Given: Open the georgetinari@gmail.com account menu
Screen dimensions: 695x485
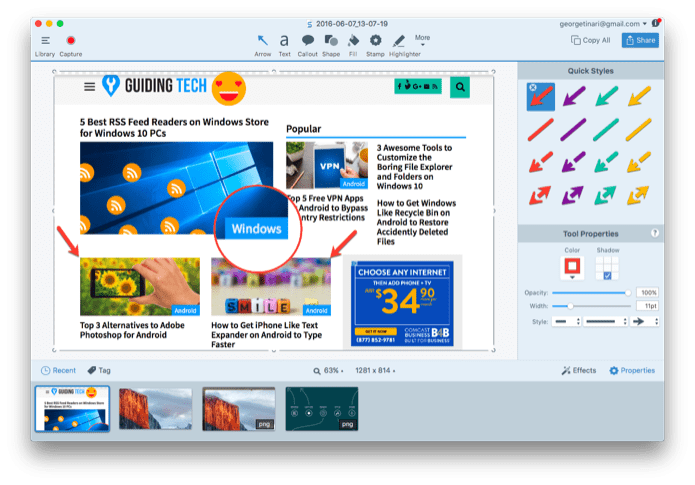Looking at the screenshot, I should click(603, 24).
